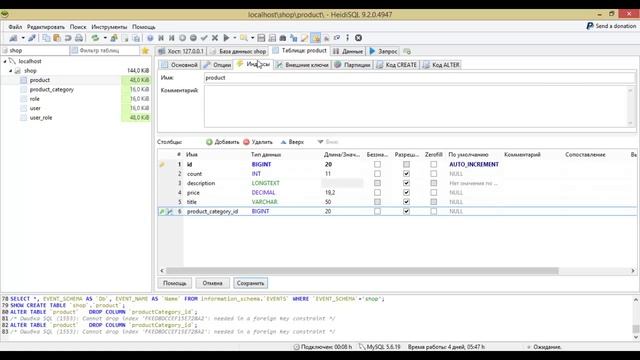Screen dimensions: 640x360
Task: Click the green refresh icon
Action: click(95, 38)
